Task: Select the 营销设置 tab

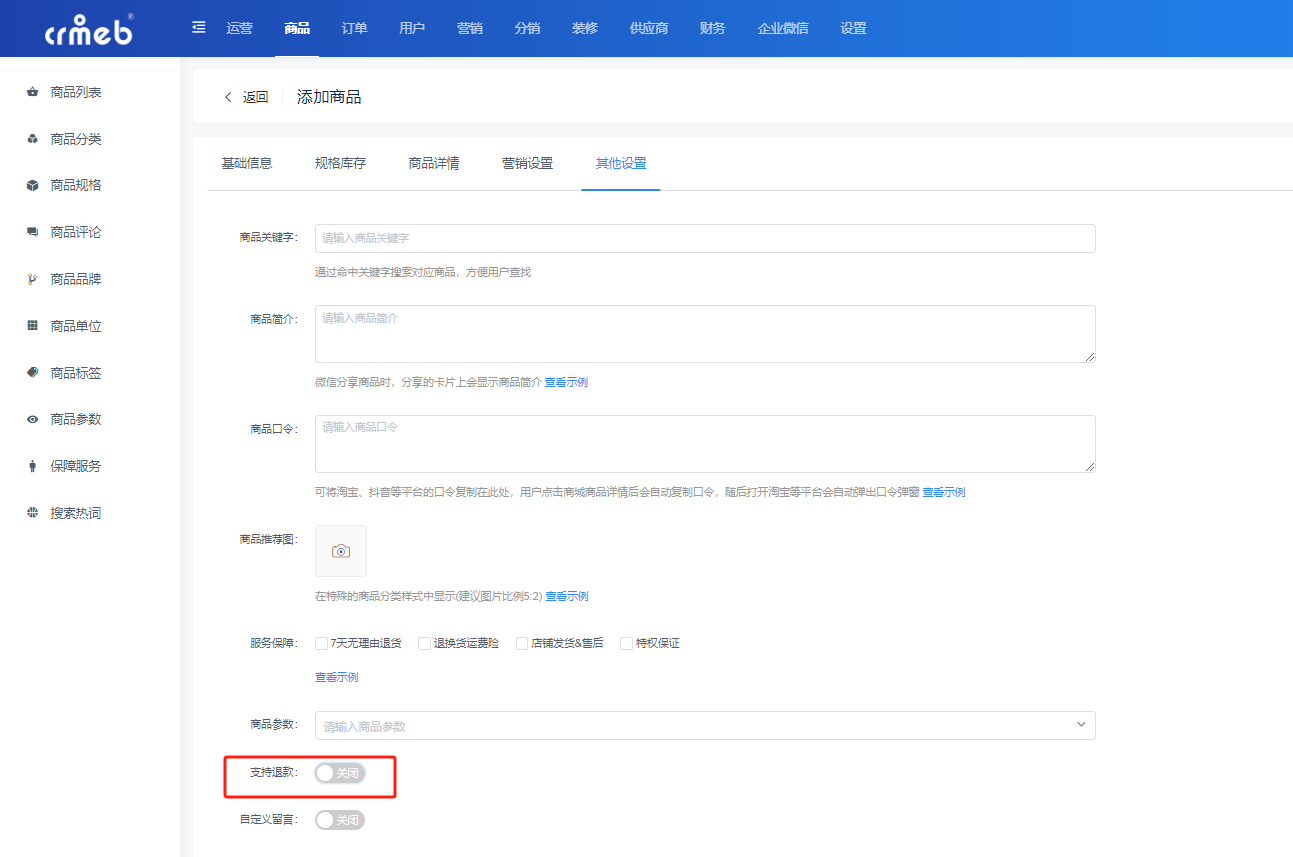Action: coord(527,163)
